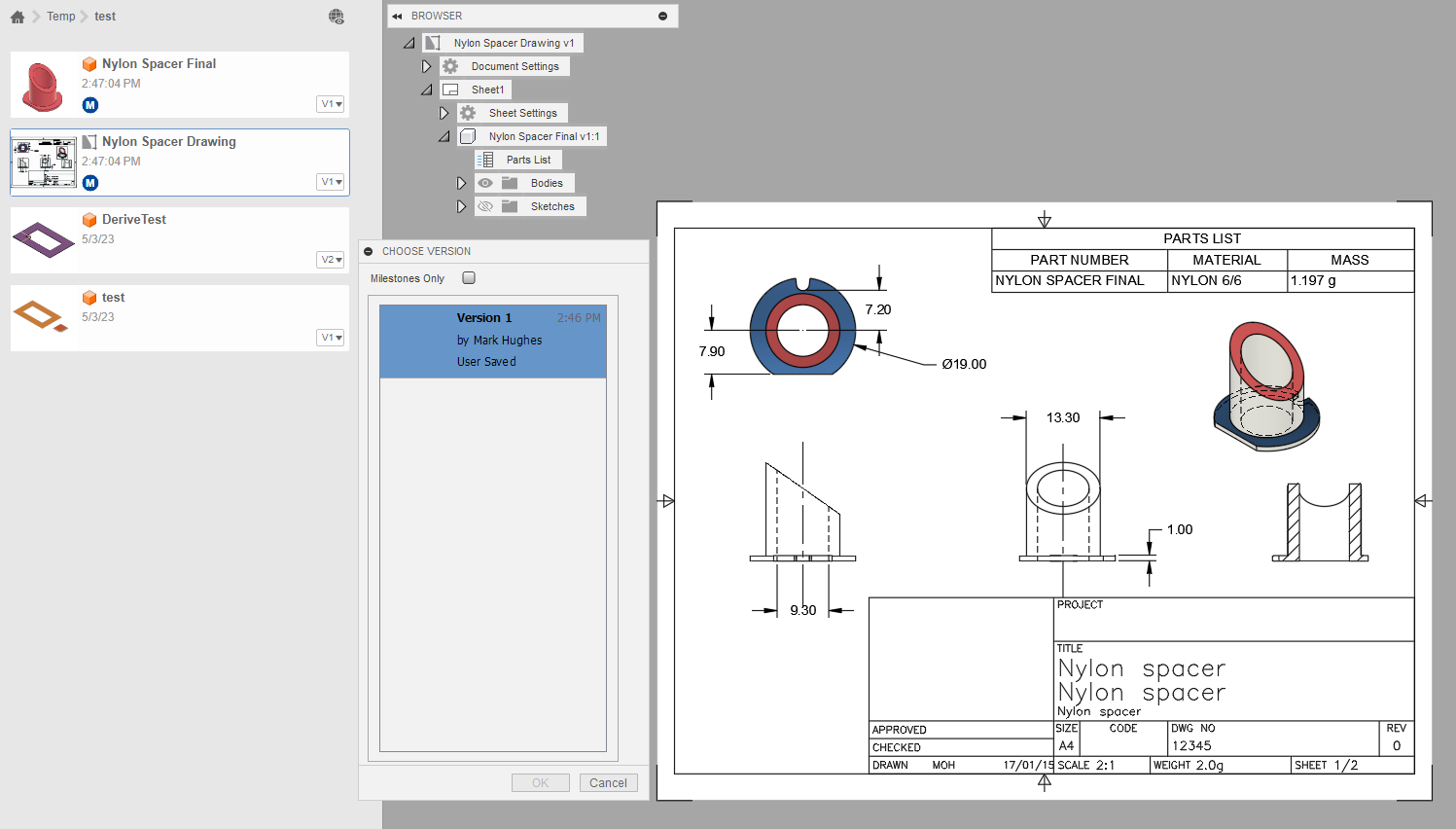
Task: Click the NYLON 6/6 material cell
Action: click(1227, 281)
